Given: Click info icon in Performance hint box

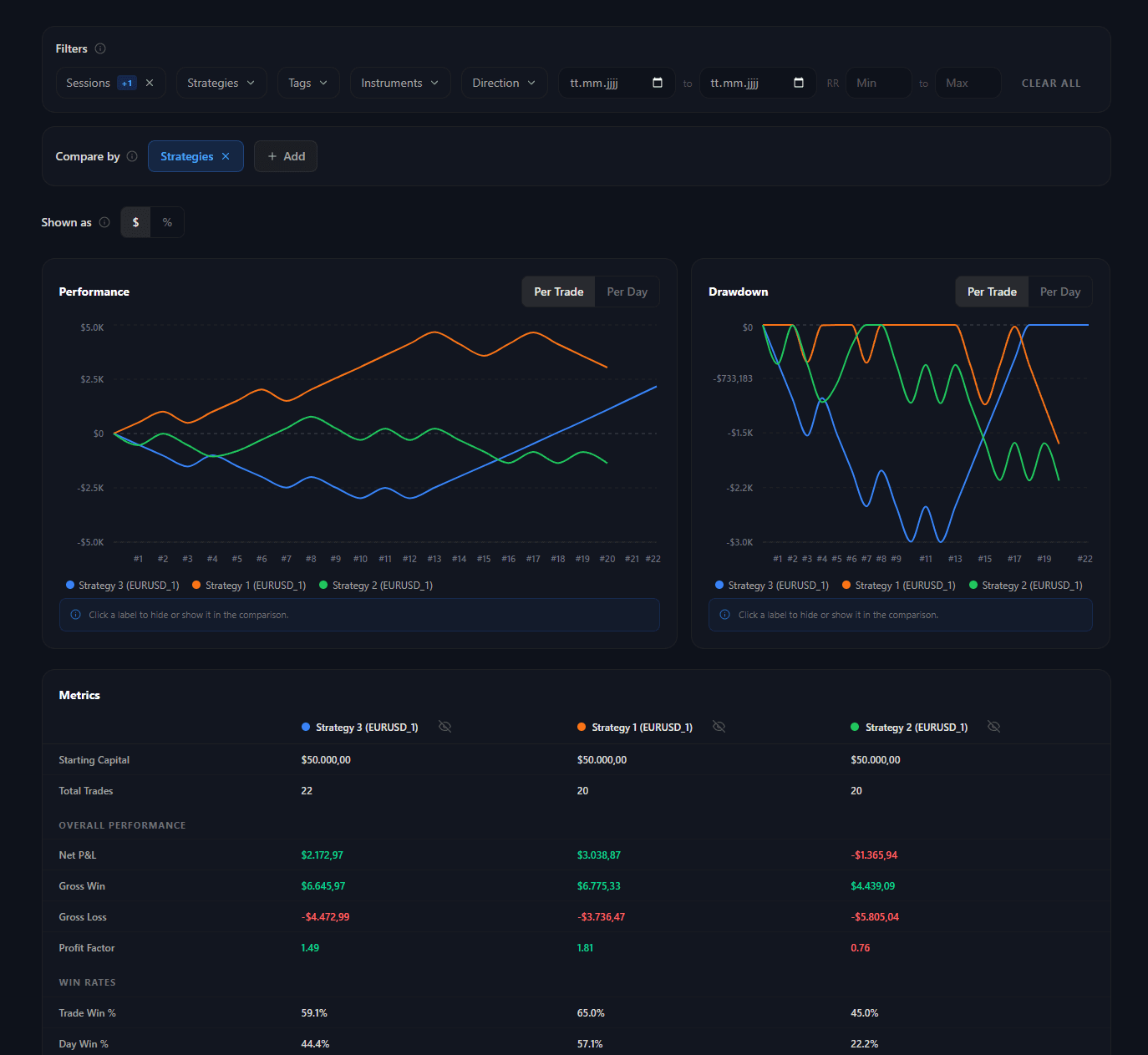Looking at the screenshot, I should pos(75,615).
